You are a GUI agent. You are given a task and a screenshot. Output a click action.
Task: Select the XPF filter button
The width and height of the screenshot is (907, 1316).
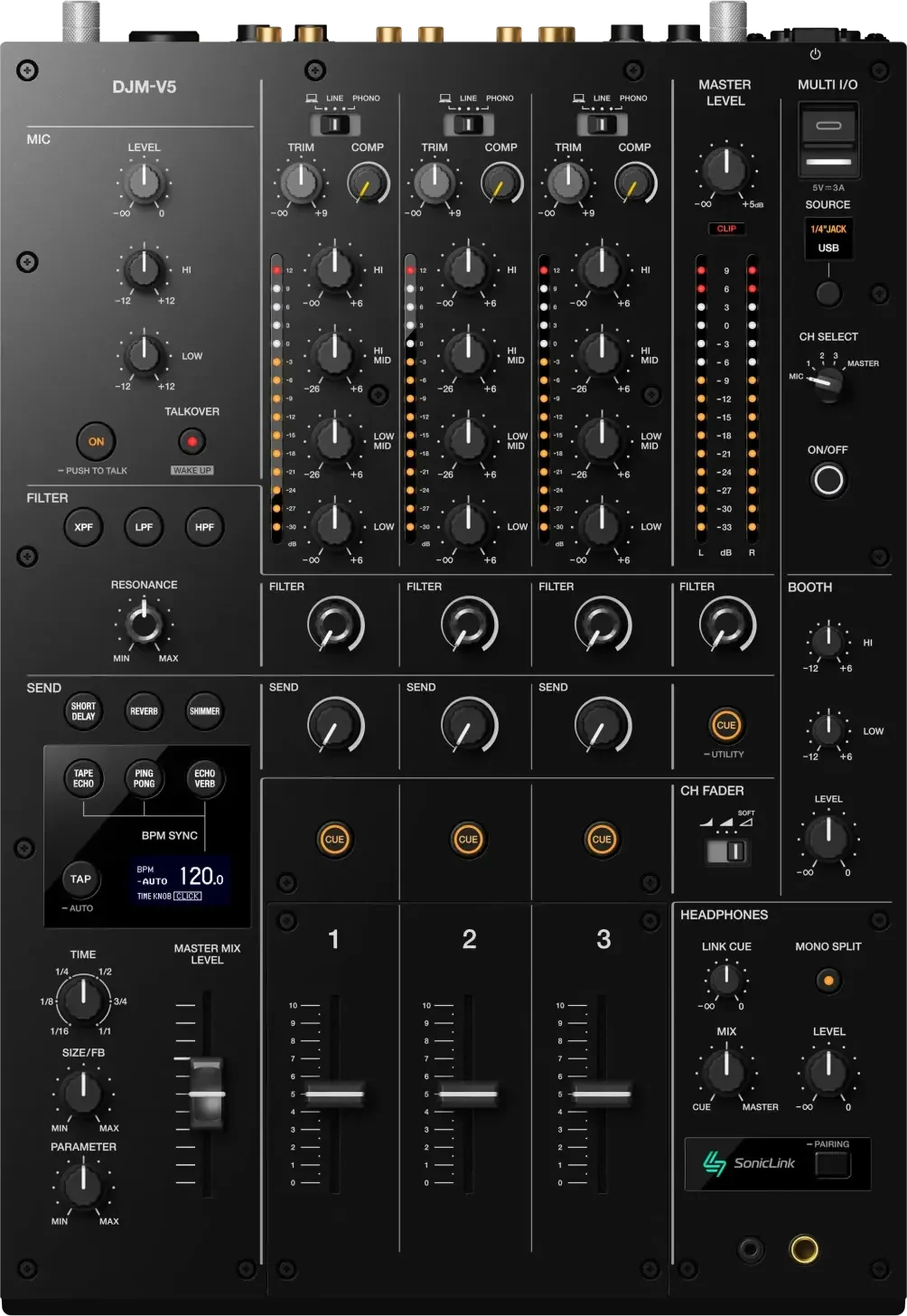pos(84,527)
